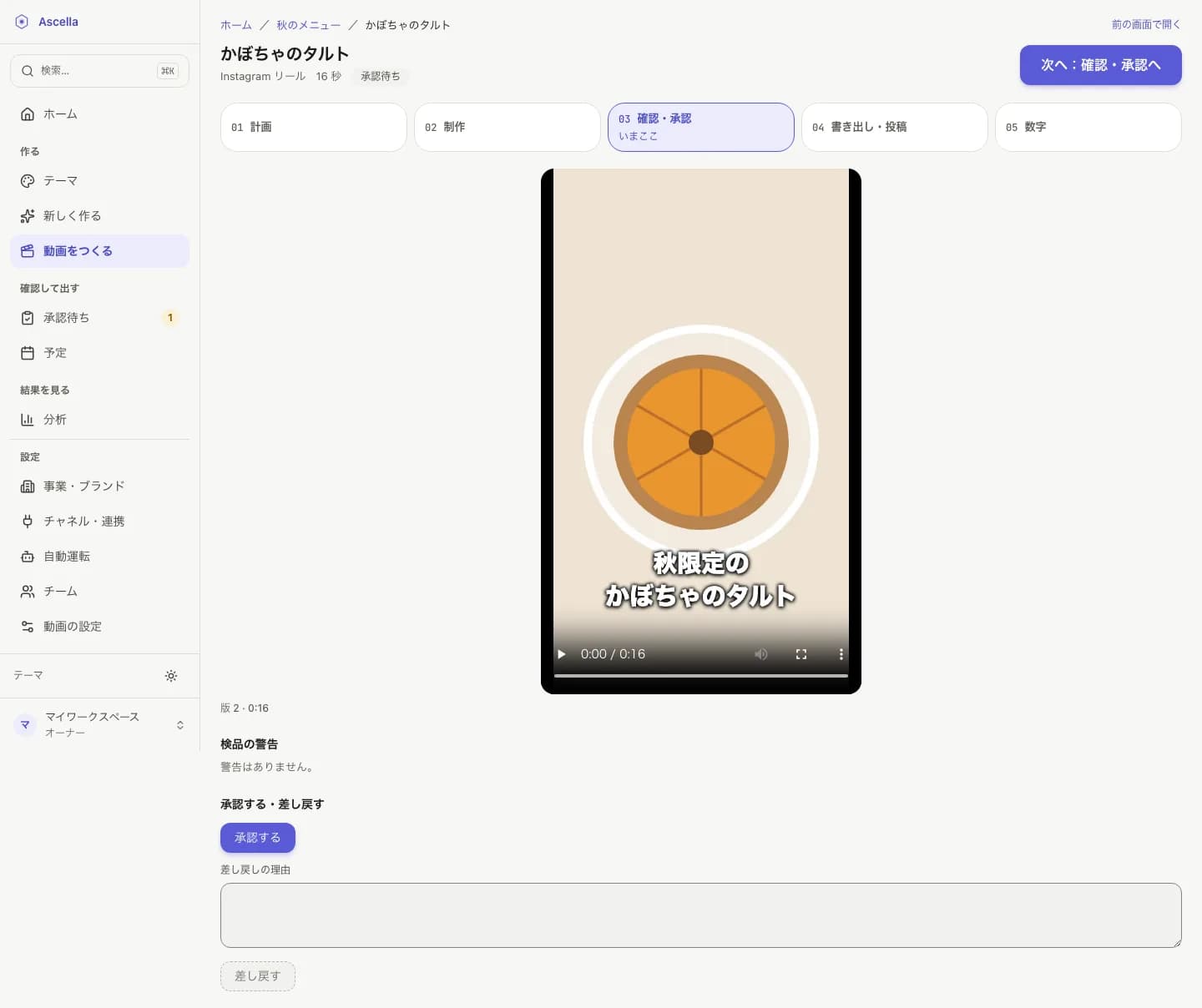Image resolution: width=1202 pixels, height=1008 pixels.
Task: Select the 03 確認・承認 step
Action: coord(701,127)
